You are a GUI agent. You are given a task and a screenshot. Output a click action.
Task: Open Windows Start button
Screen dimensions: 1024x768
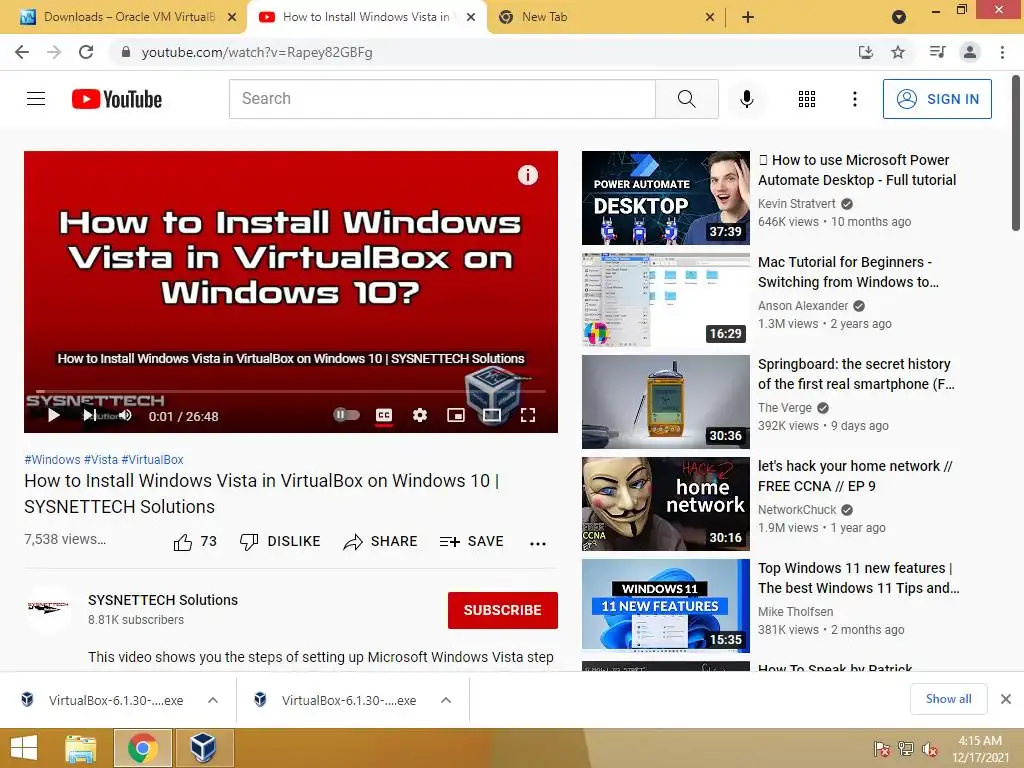click(x=24, y=748)
